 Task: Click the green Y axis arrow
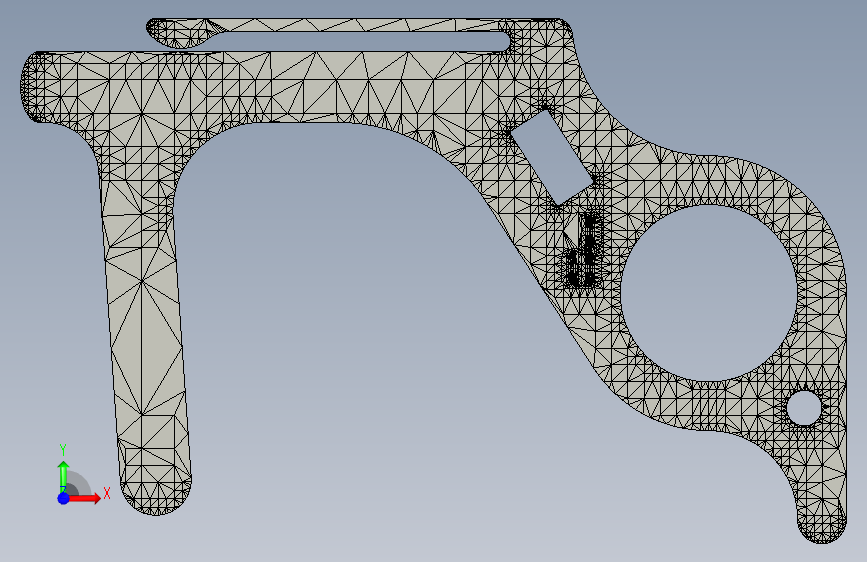point(64,476)
